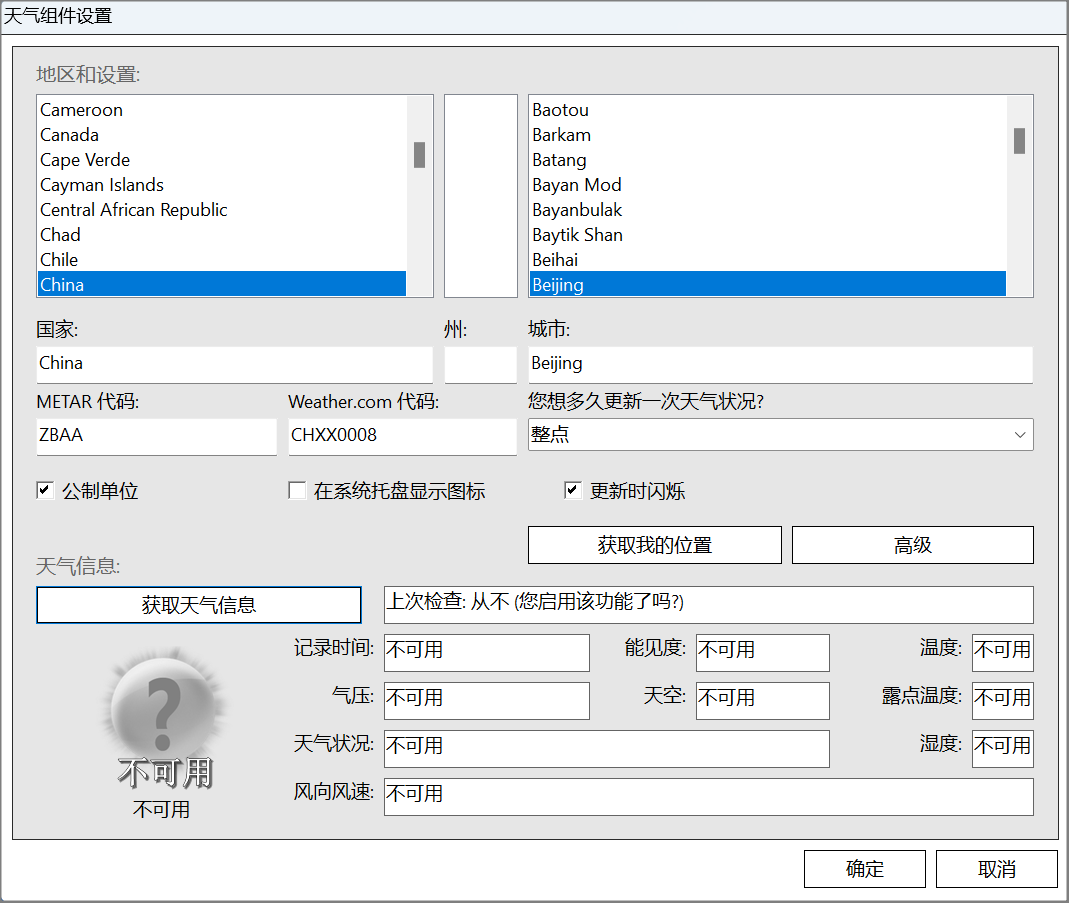The image size is (1069, 903).
Task: Open 高级 advanced settings
Action: click(x=912, y=545)
